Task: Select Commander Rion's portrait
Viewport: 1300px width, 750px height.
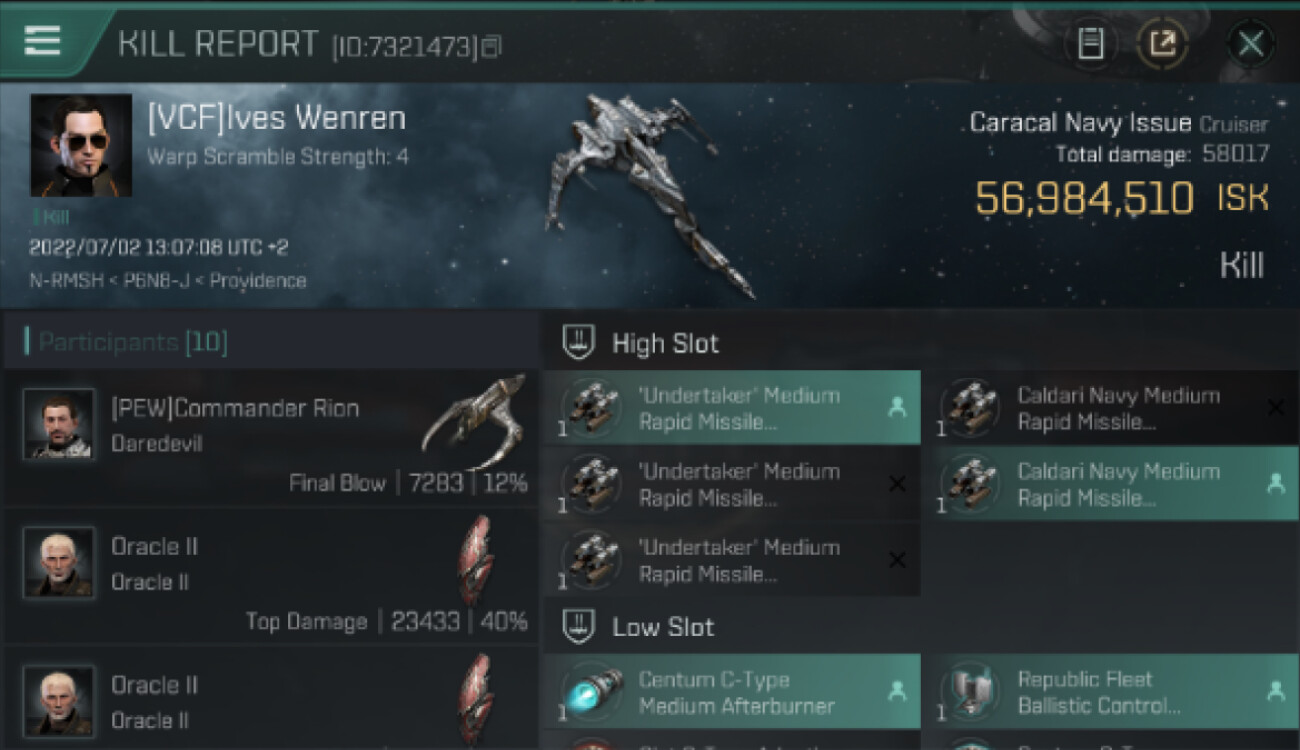Action: (x=59, y=424)
